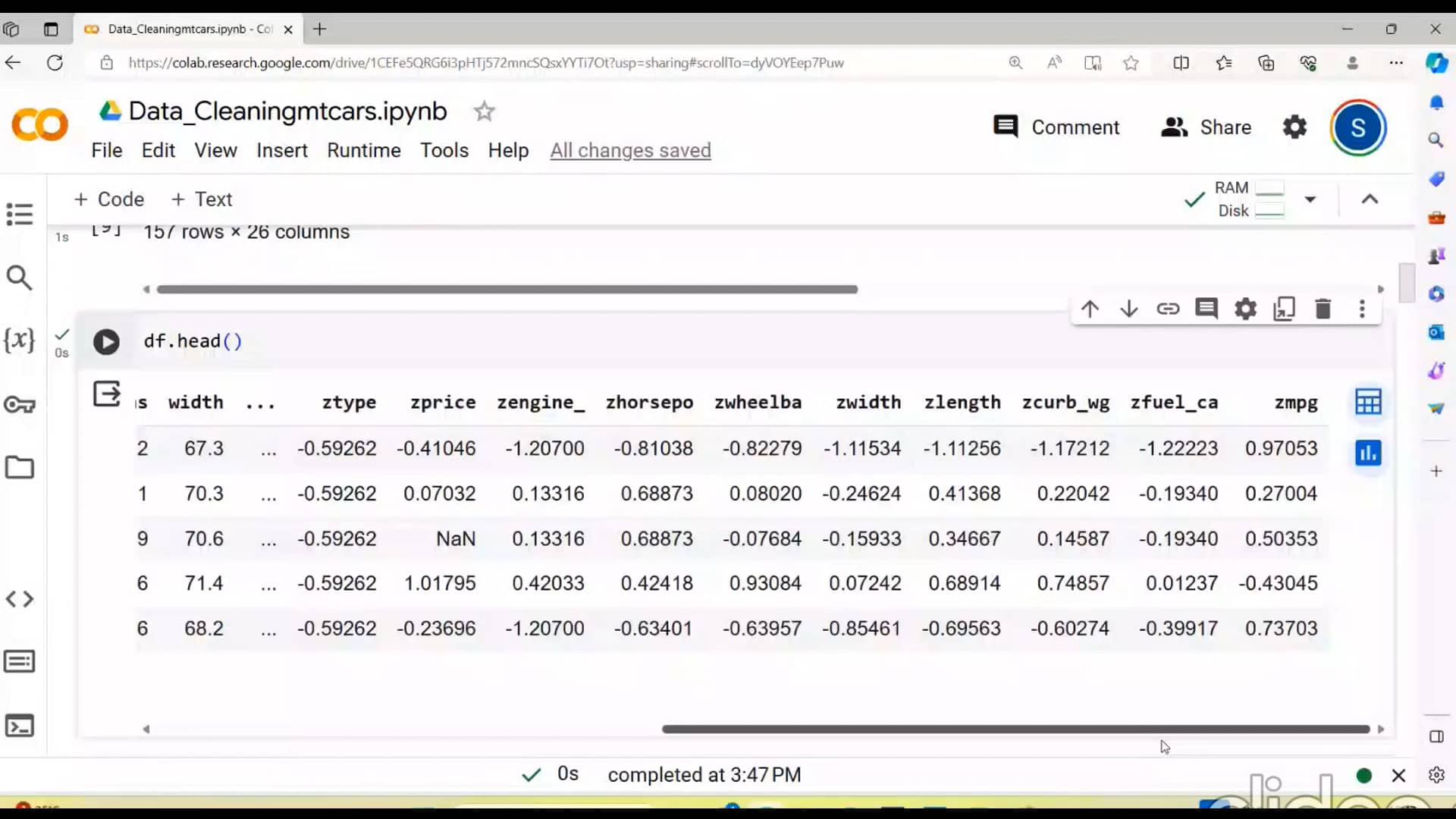Open the table of contents sidebar

(x=19, y=215)
